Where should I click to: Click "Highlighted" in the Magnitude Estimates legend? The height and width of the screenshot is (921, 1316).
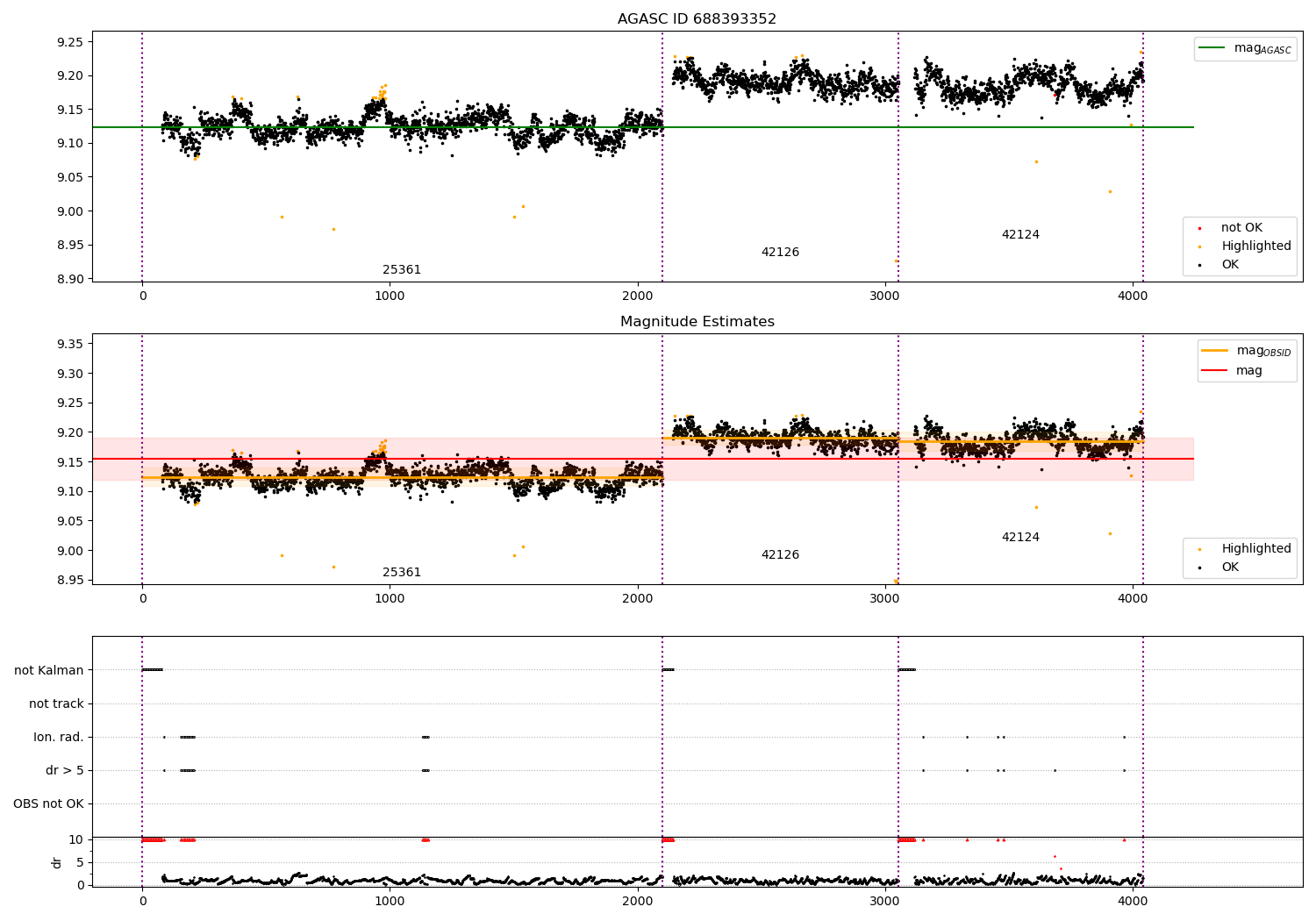(x=1256, y=548)
